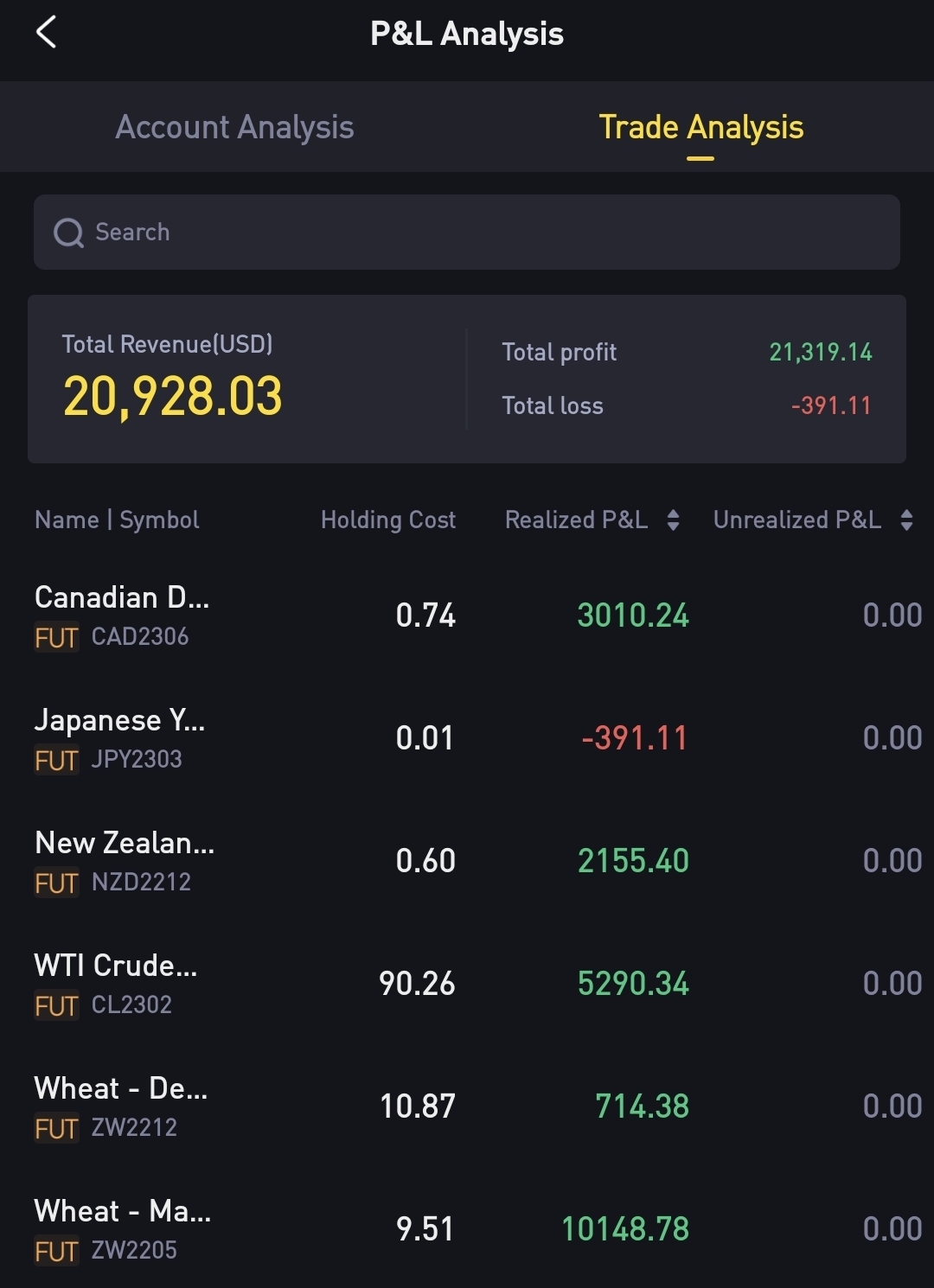Tap the Total Revenue 20,928.03 figure
This screenshot has height=1288, width=934.
coord(173,397)
